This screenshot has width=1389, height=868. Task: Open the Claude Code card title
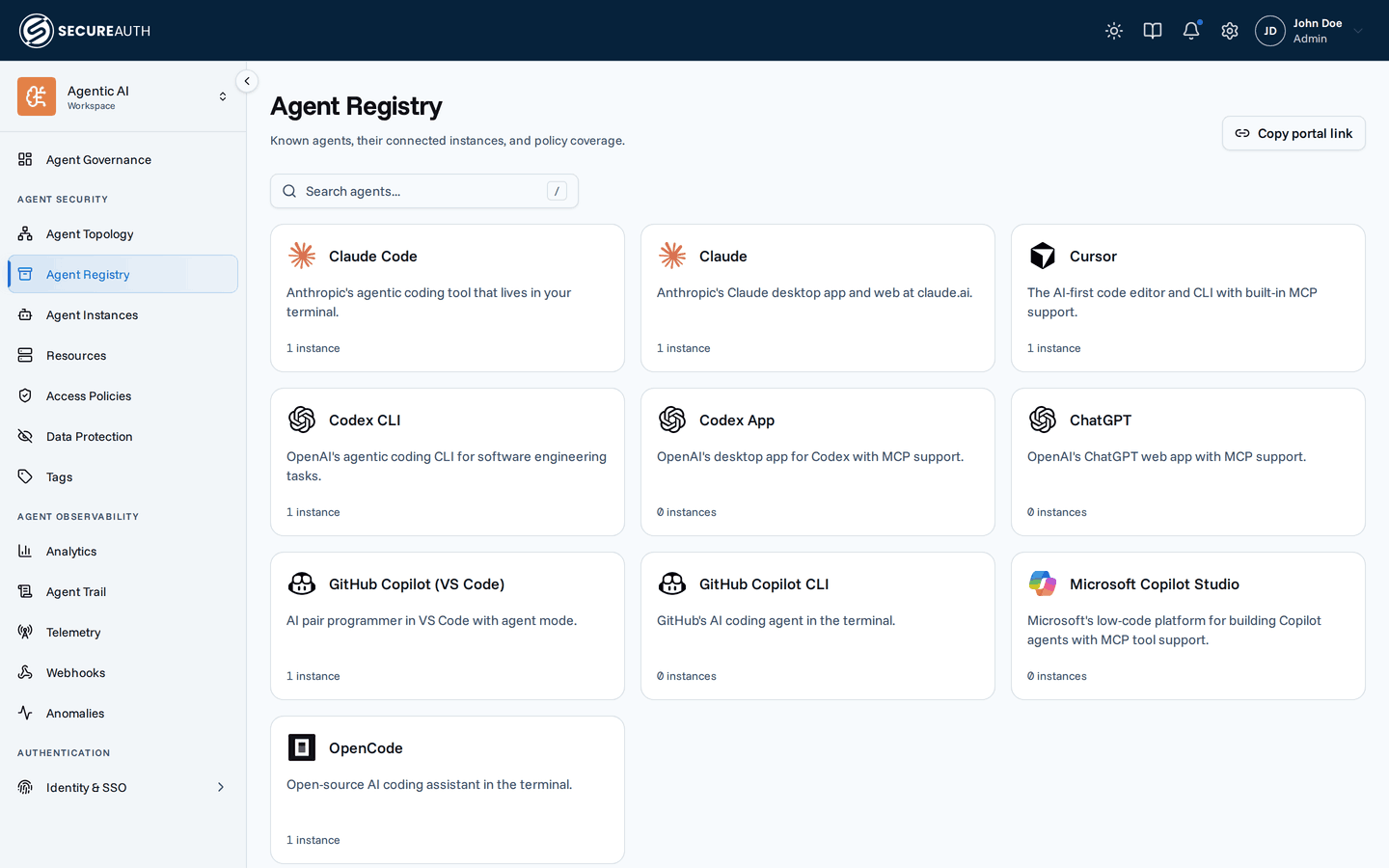(x=373, y=256)
